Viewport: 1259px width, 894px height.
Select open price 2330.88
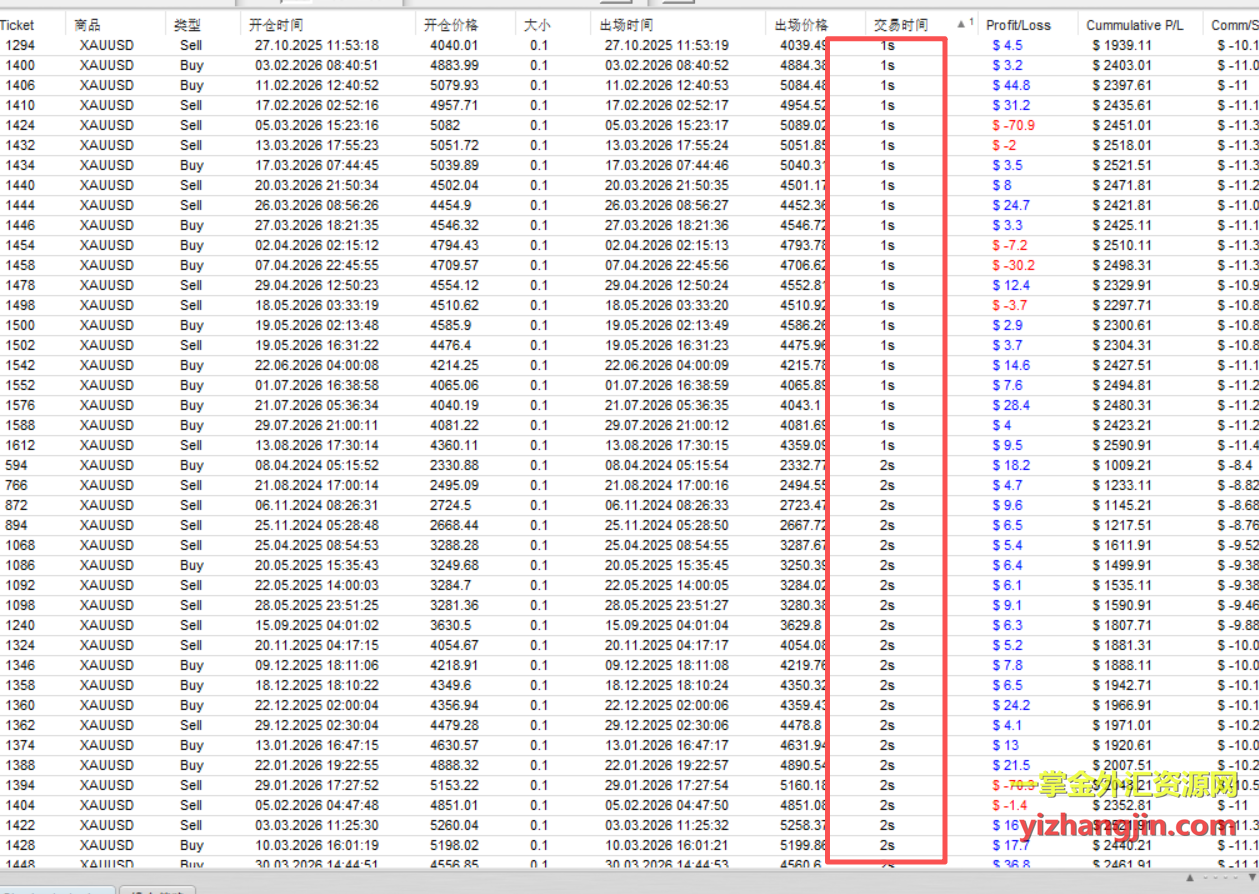454,465
